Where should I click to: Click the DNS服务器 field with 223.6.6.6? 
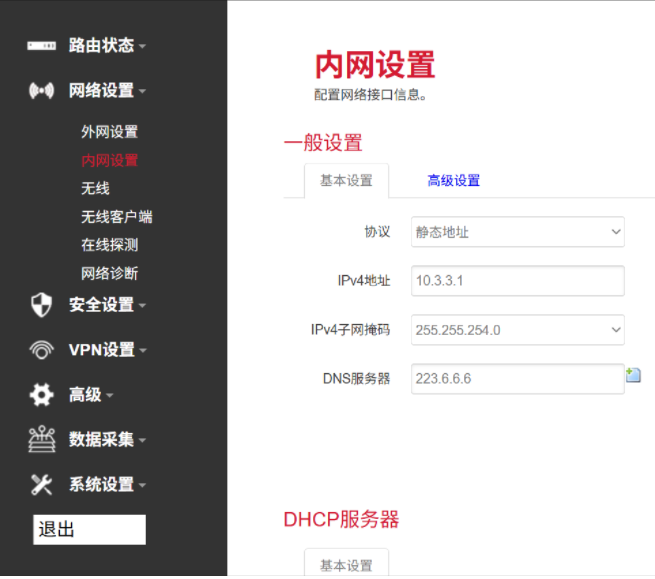518,379
